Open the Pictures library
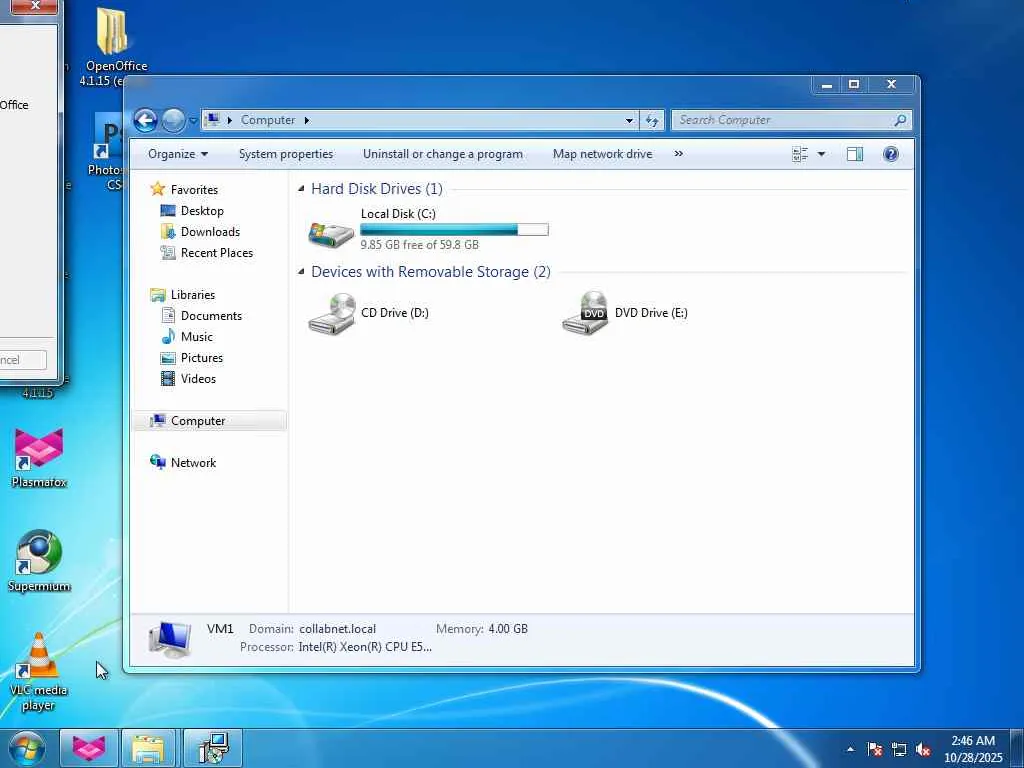Viewport: 1024px width, 768px height. [201, 358]
